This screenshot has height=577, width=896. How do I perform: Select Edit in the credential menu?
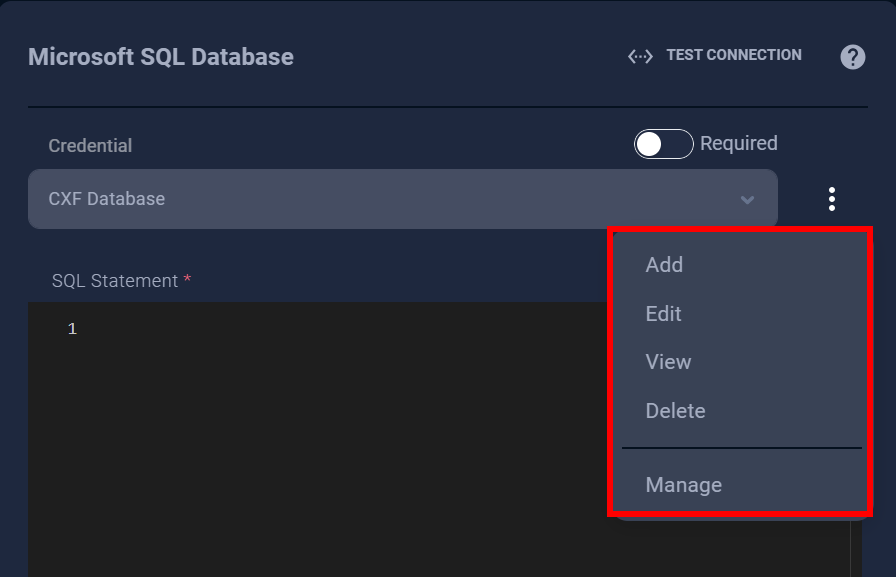pos(663,314)
